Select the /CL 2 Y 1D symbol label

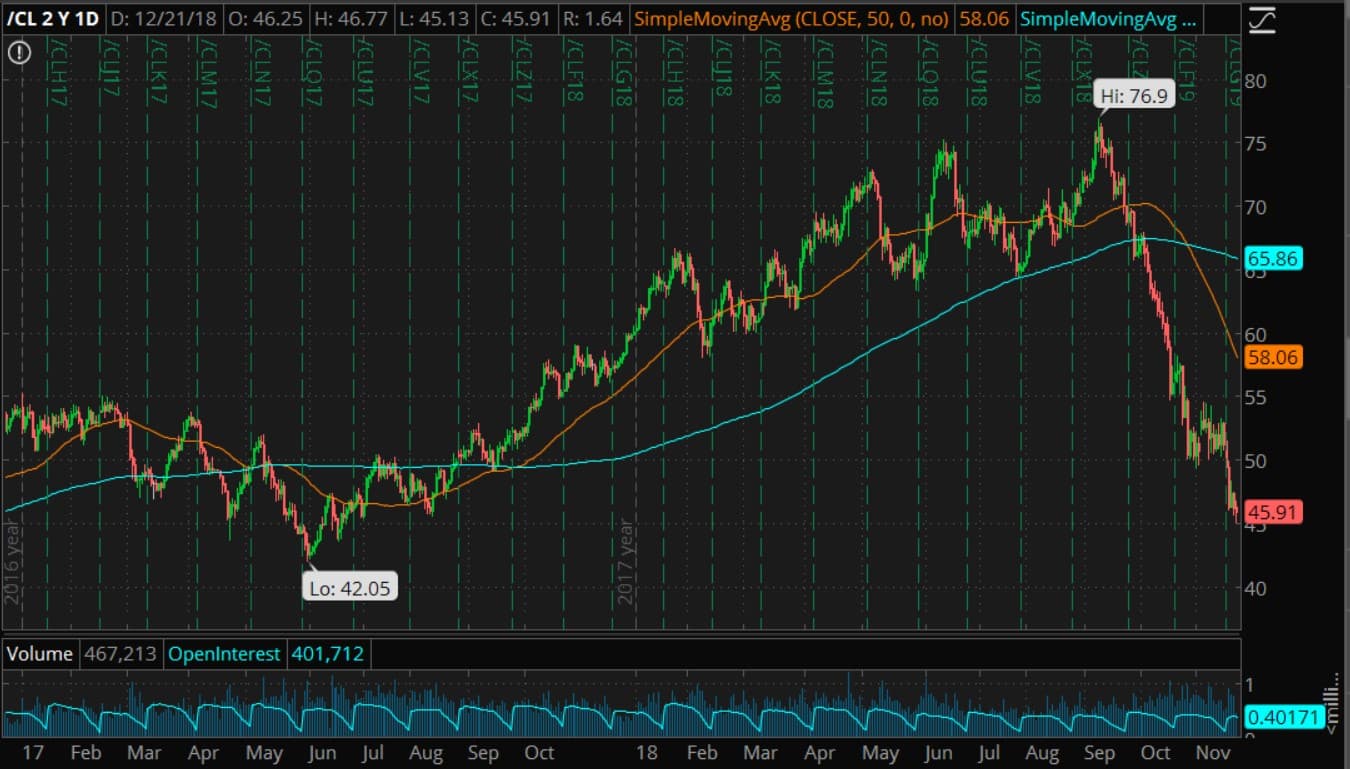pyautogui.click(x=53, y=18)
